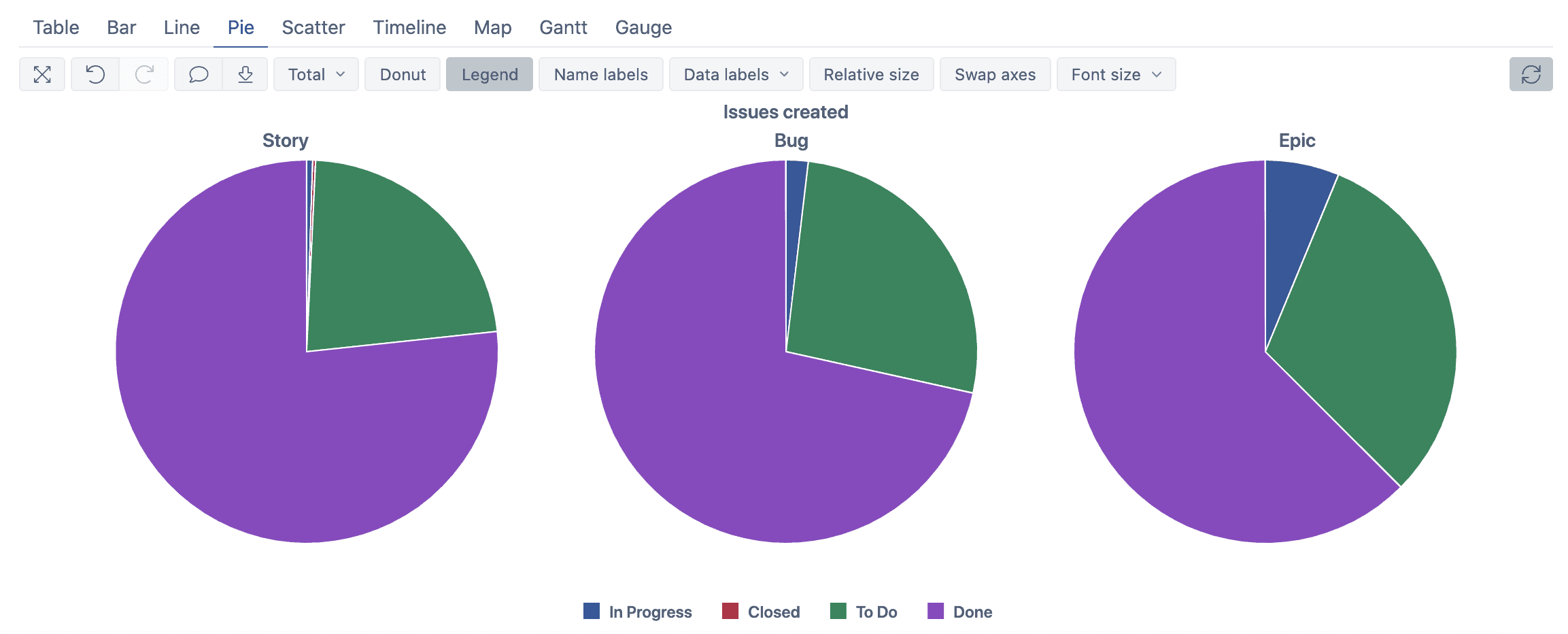This screenshot has width=1568, height=634.
Task: Expand the chart to fullscreen
Action: coord(42,74)
